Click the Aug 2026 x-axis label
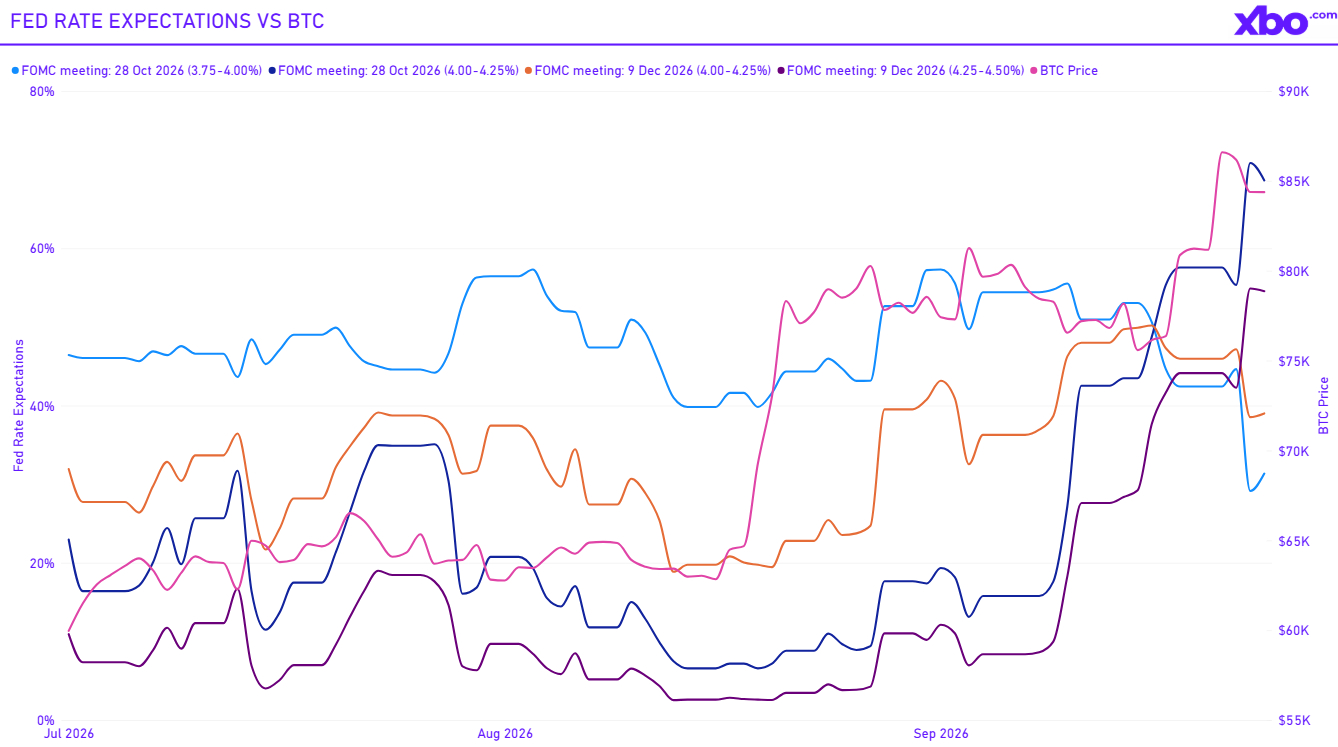Image resolution: width=1338 pixels, height=747 pixels. (505, 734)
